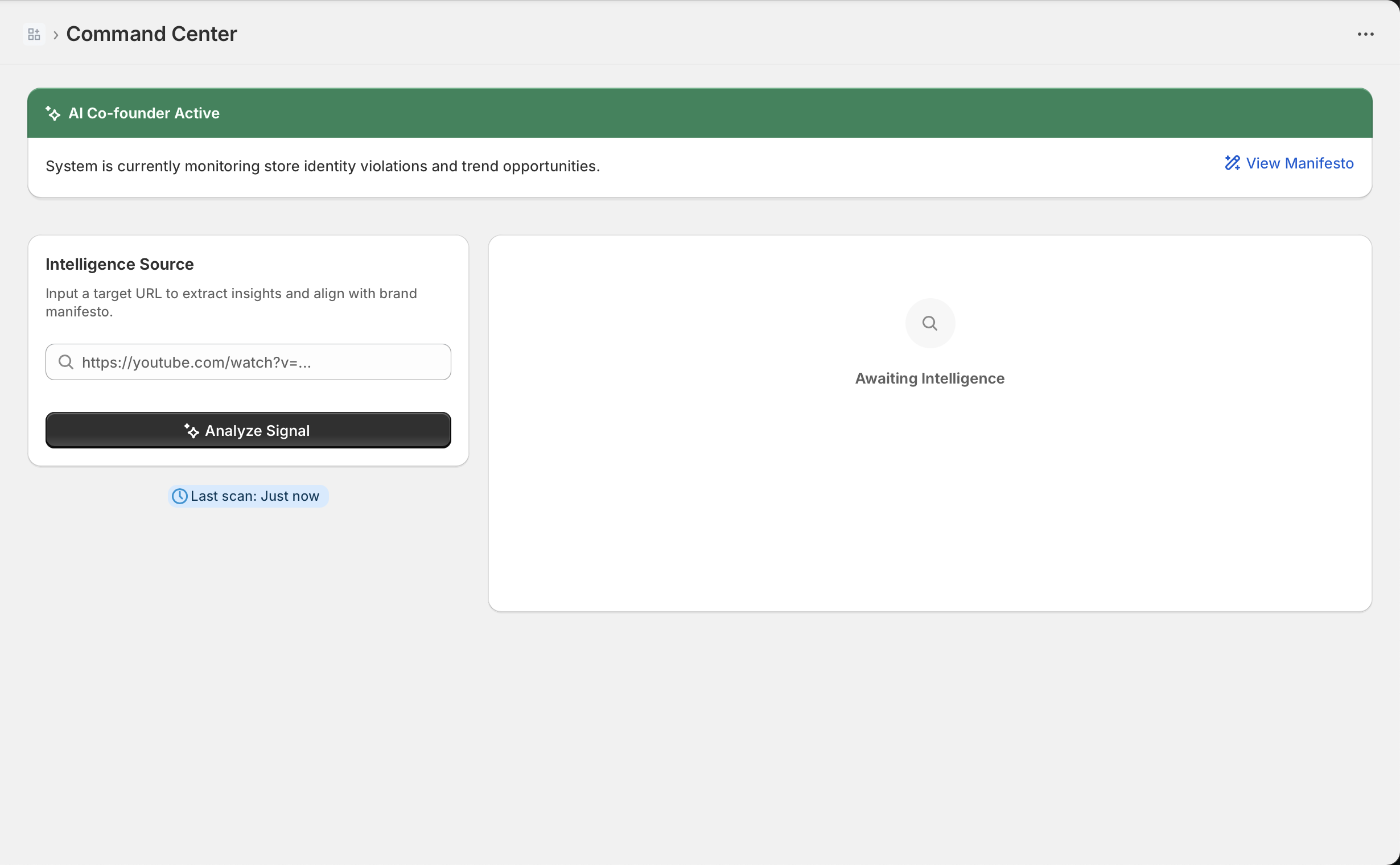Click the magic wand icon near View Manifesto
1400x865 pixels.
[1232, 164]
